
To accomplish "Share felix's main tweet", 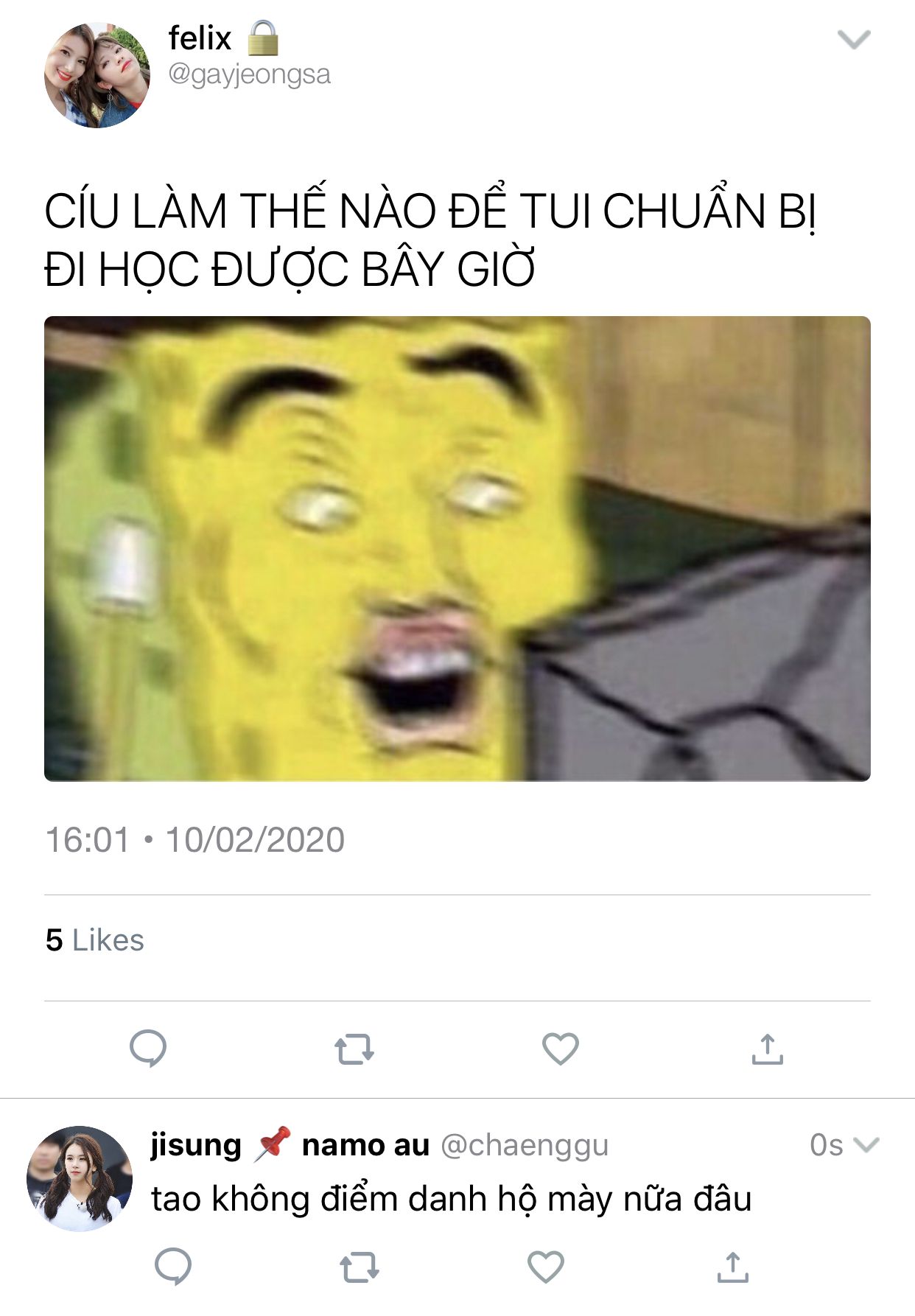I will pyautogui.click(x=767, y=1049).
